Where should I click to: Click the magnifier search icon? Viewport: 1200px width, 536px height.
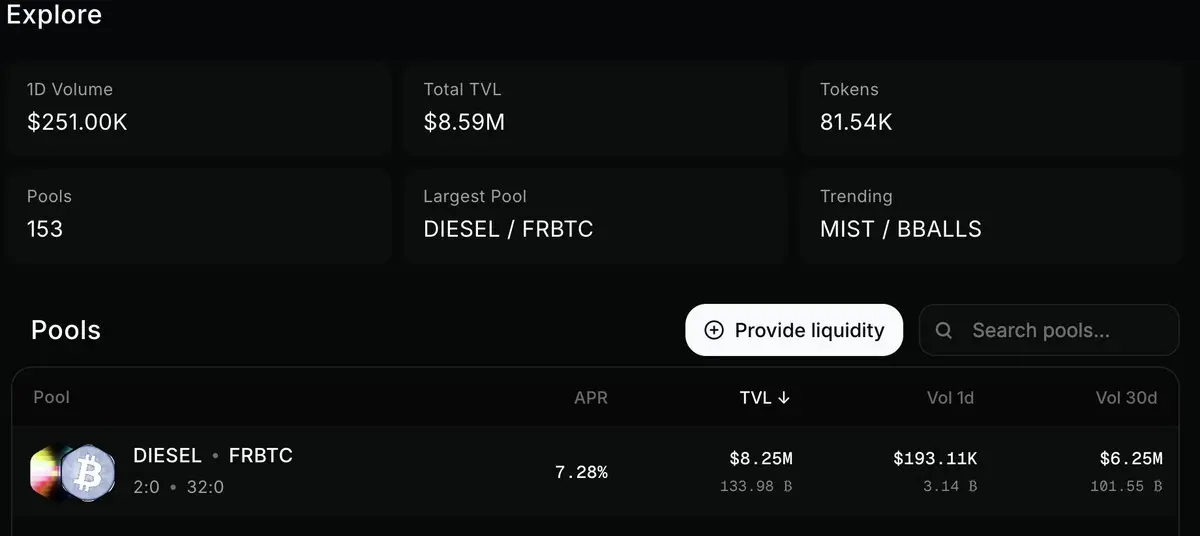tap(943, 330)
